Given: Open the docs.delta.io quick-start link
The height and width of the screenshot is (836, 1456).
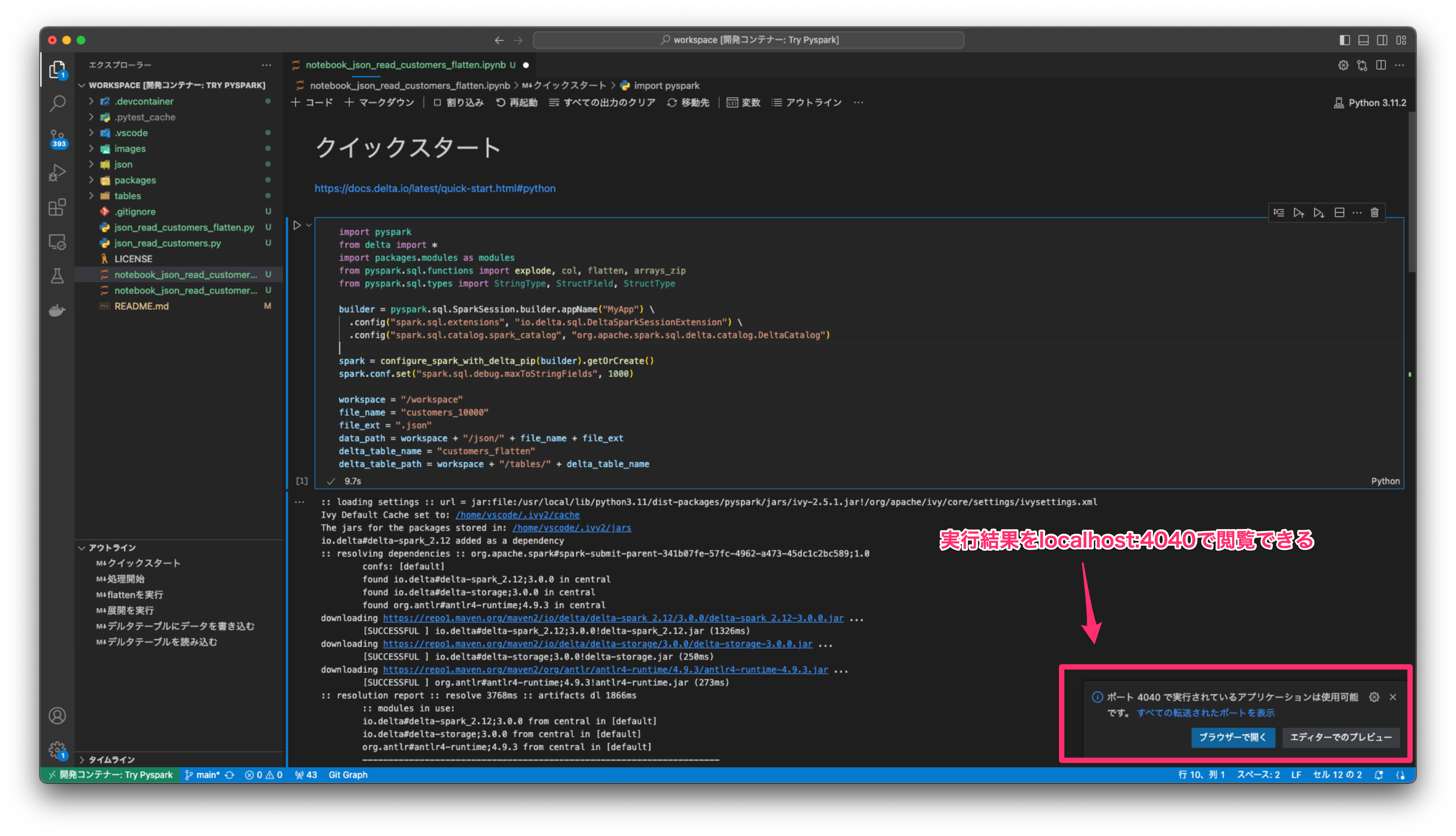Looking at the screenshot, I should (435, 188).
